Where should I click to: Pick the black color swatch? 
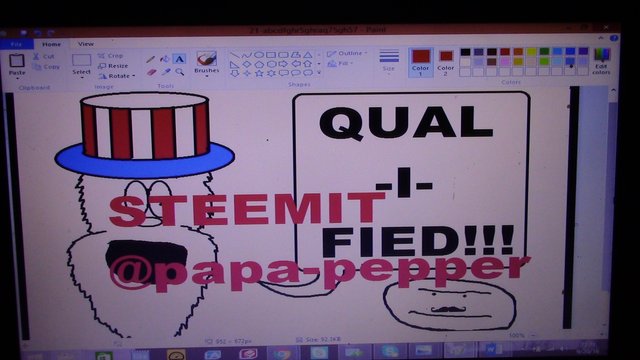click(465, 52)
